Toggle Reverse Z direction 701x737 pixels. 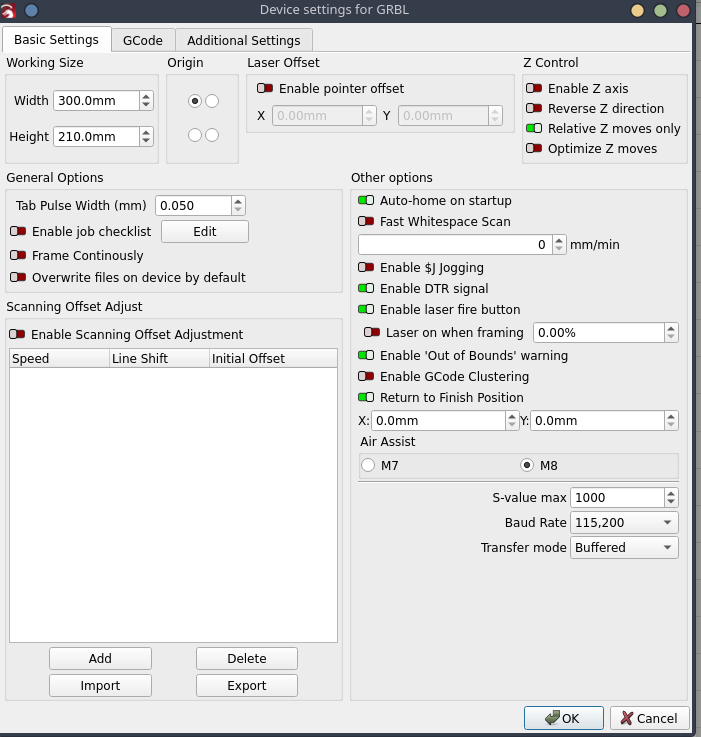pyautogui.click(x=534, y=109)
